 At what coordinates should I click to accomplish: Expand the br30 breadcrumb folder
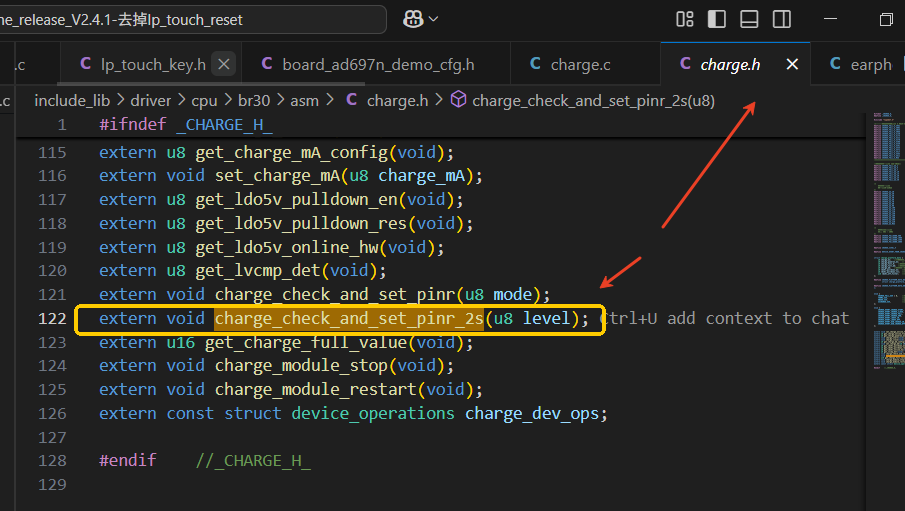click(254, 100)
